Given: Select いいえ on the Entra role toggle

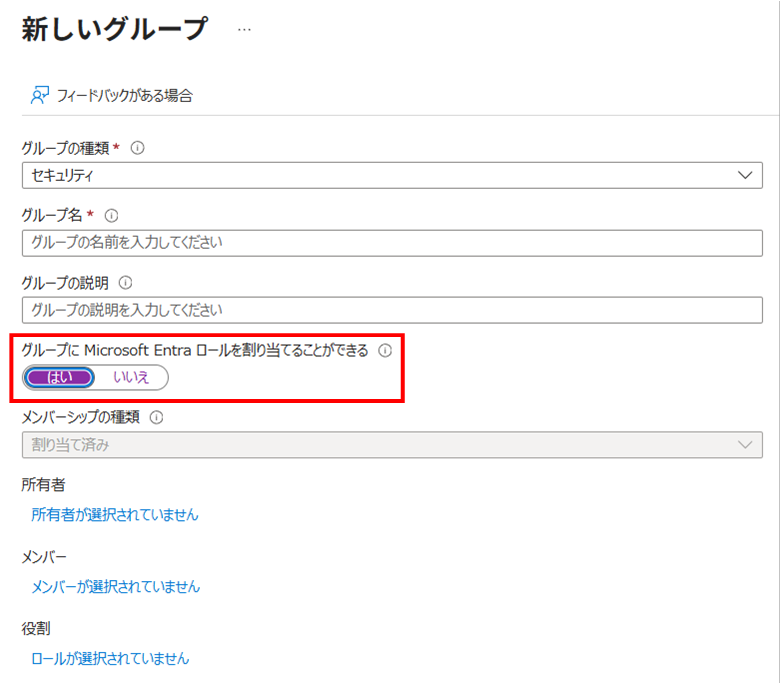Looking at the screenshot, I should click(131, 377).
